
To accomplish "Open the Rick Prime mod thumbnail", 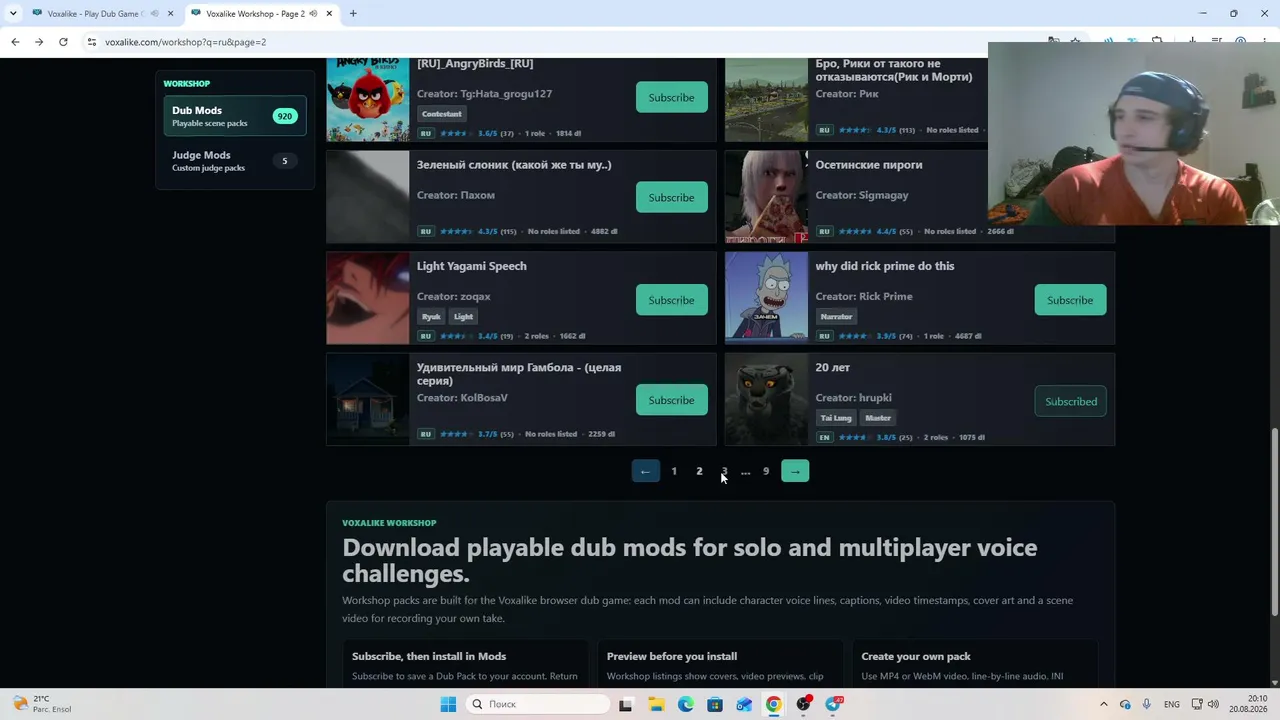I will 766,298.
